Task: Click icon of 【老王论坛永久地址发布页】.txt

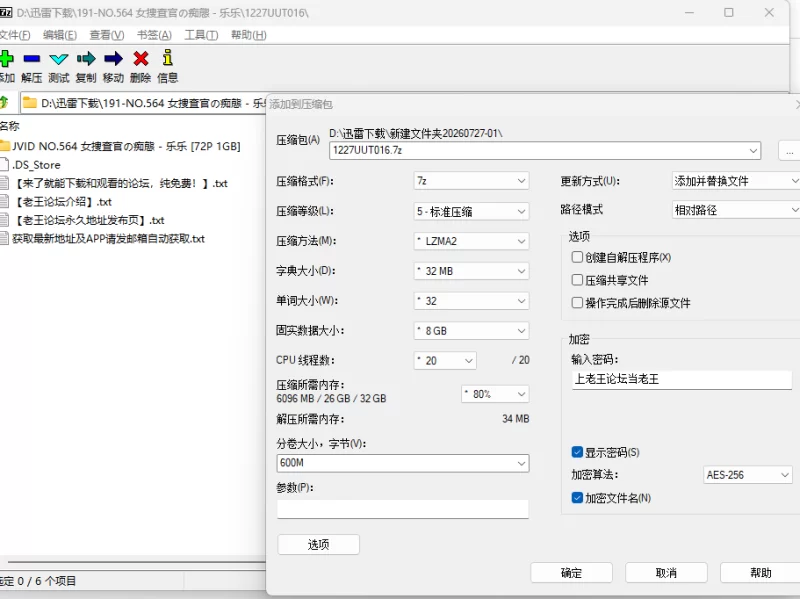Action: [5, 220]
